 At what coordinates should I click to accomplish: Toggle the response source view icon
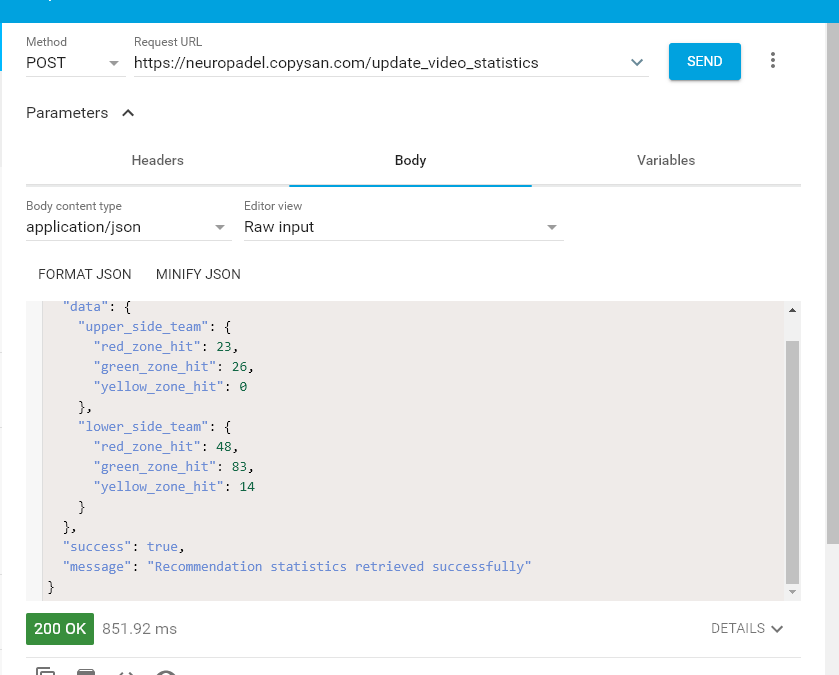coord(127,673)
